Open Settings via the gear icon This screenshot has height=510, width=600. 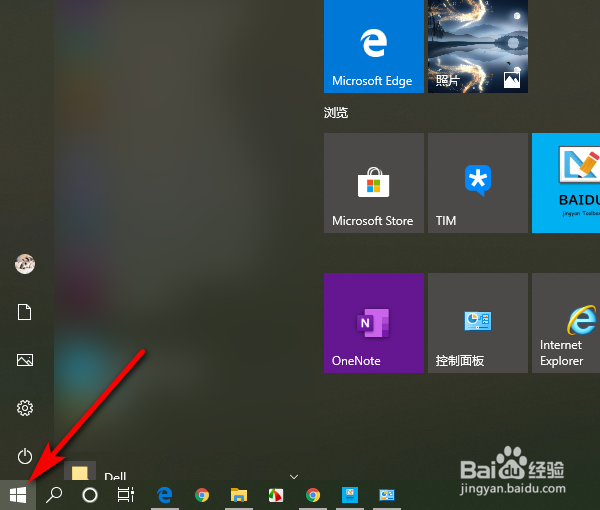pyautogui.click(x=25, y=408)
